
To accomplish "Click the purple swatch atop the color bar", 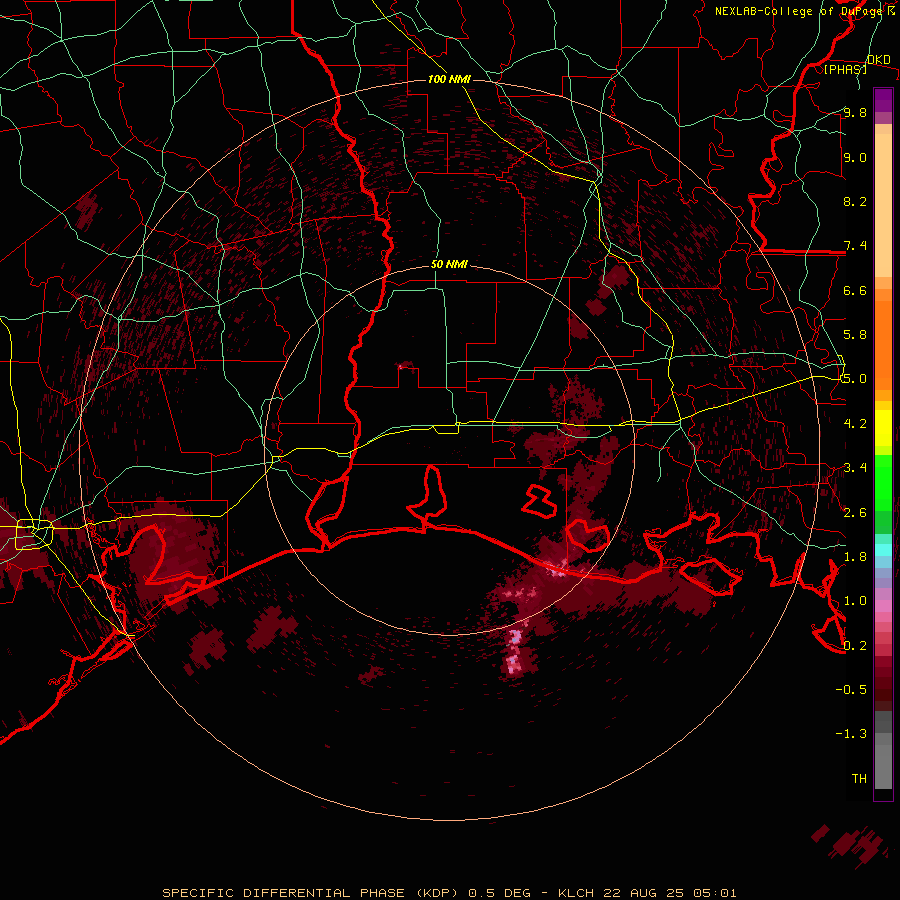I will [883, 101].
